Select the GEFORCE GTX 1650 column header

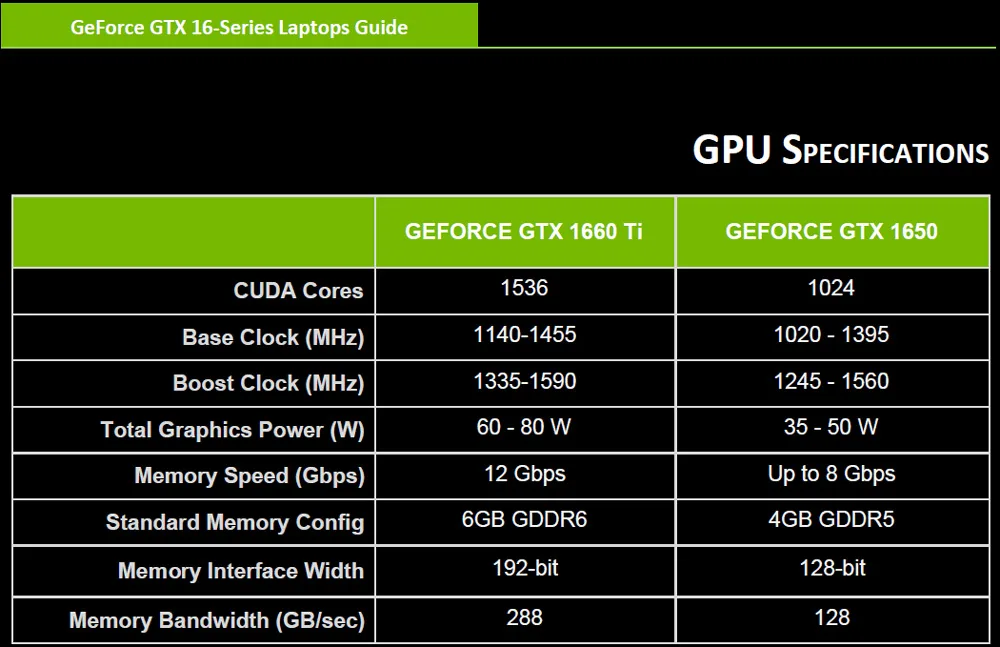832,231
